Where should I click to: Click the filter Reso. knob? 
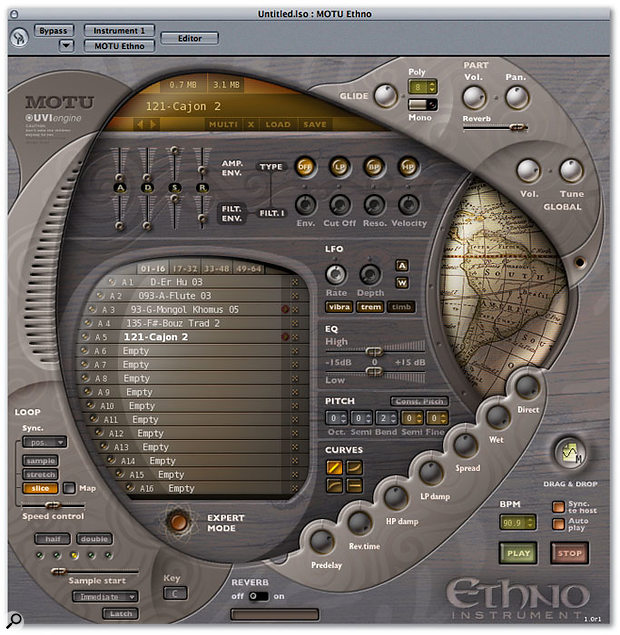point(374,205)
